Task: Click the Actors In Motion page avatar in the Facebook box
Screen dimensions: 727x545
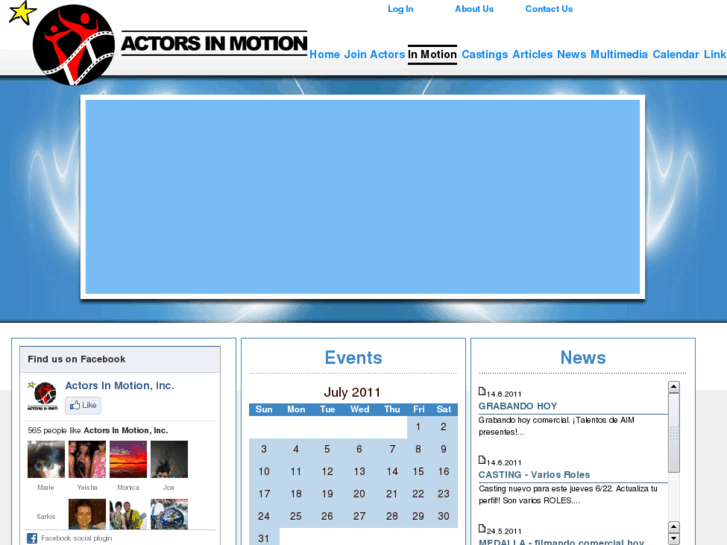Action: tap(42, 396)
